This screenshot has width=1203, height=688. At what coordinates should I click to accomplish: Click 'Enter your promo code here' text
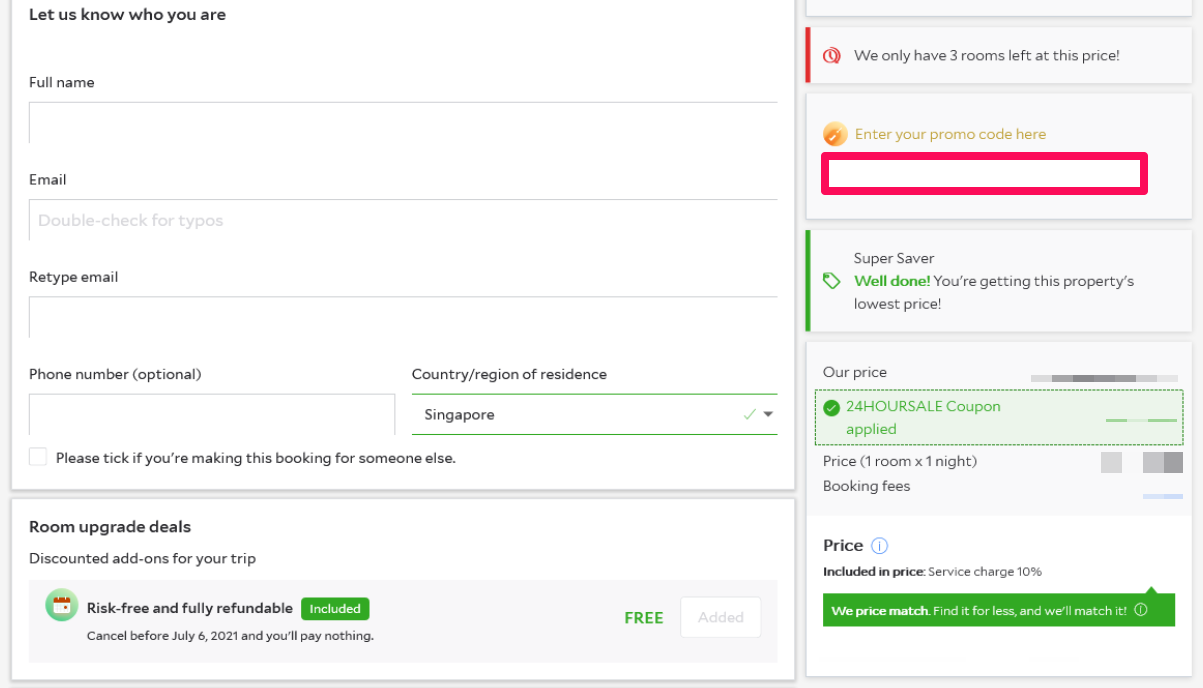pyautogui.click(x=950, y=134)
